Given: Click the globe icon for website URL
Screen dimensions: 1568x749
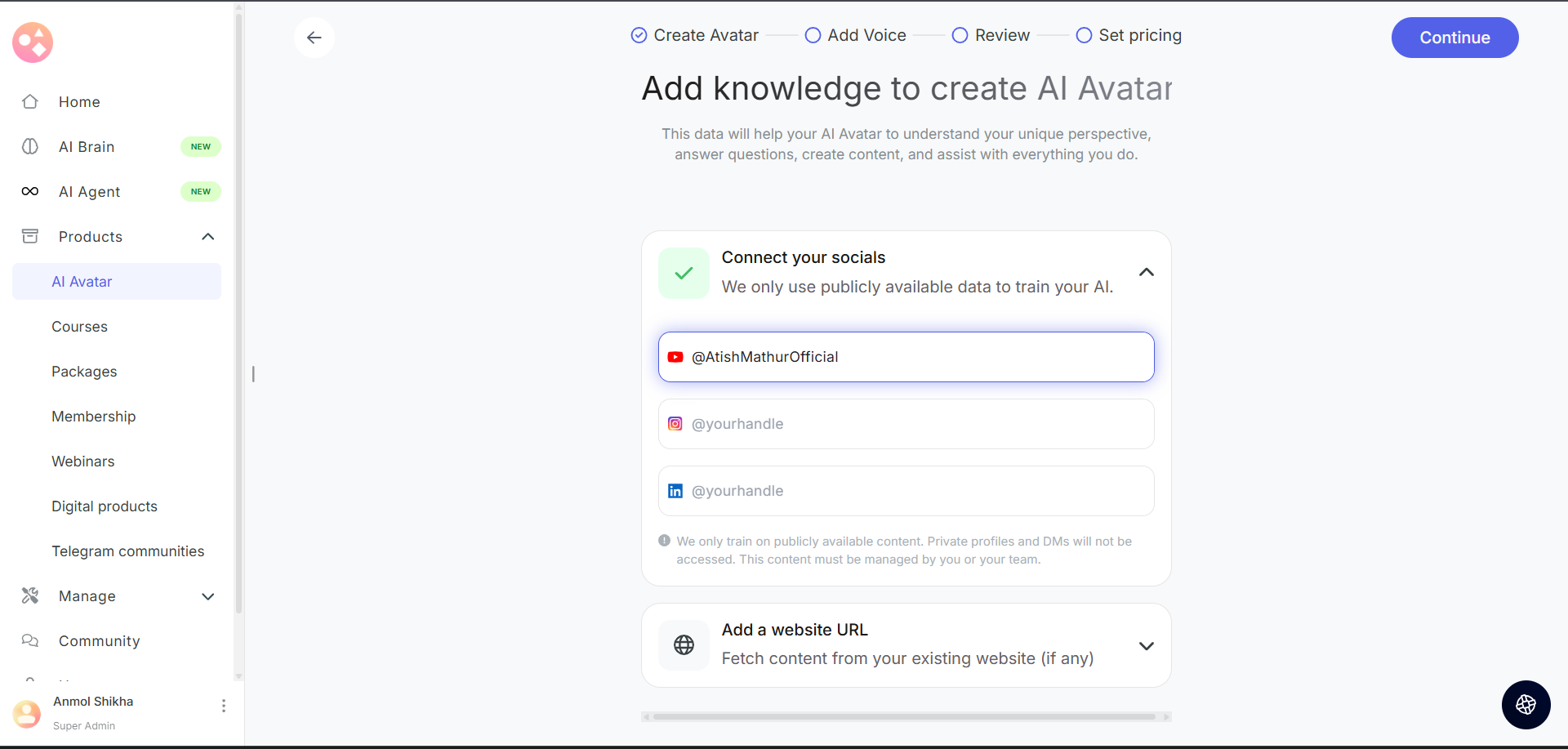Looking at the screenshot, I should (684, 645).
